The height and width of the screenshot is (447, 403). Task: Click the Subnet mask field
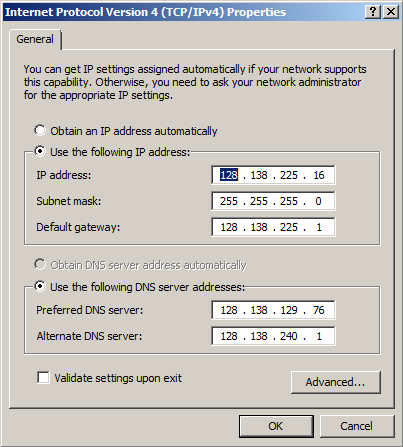coord(273,201)
